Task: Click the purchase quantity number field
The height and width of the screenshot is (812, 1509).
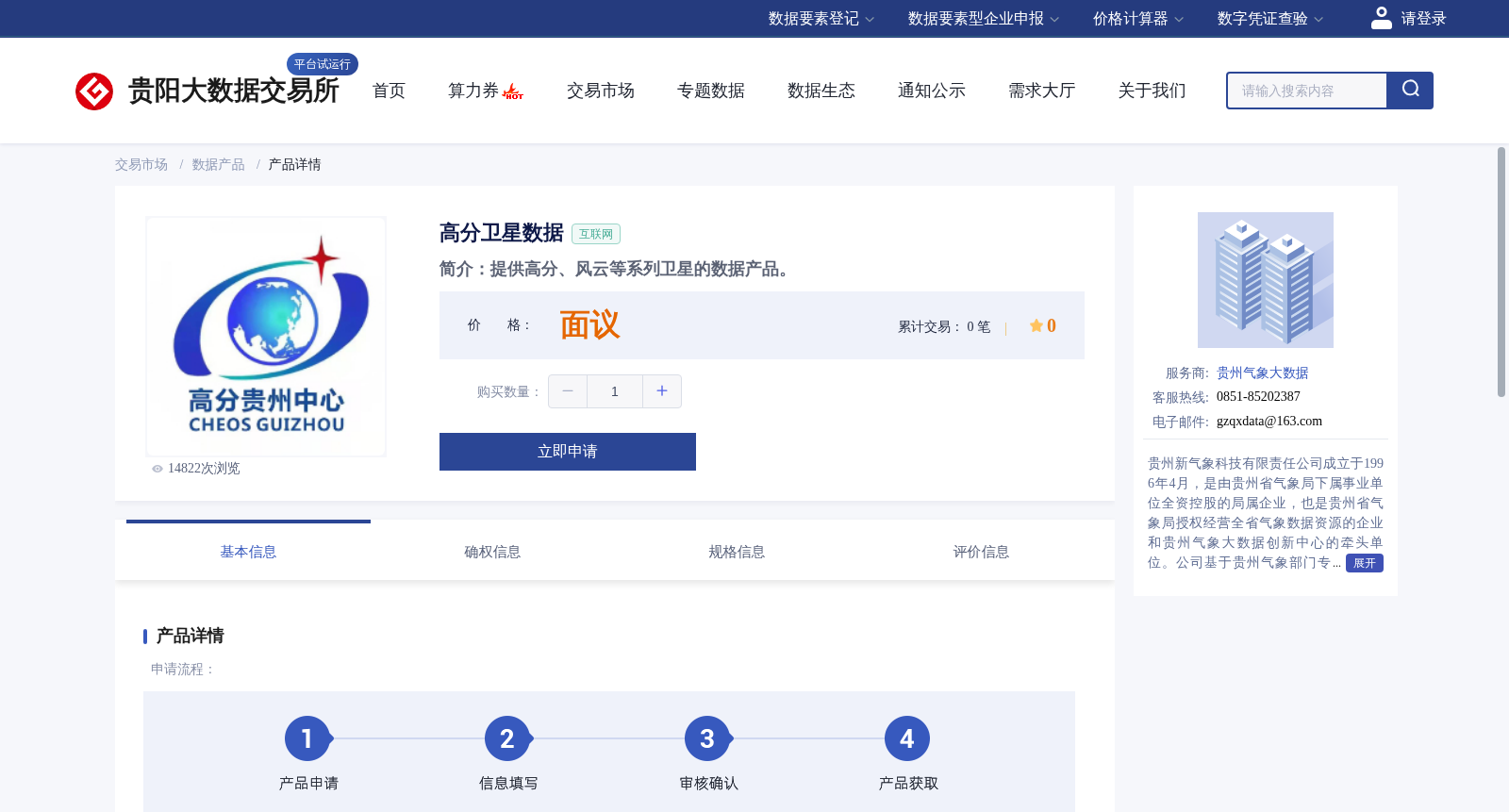Action: coord(615,391)
